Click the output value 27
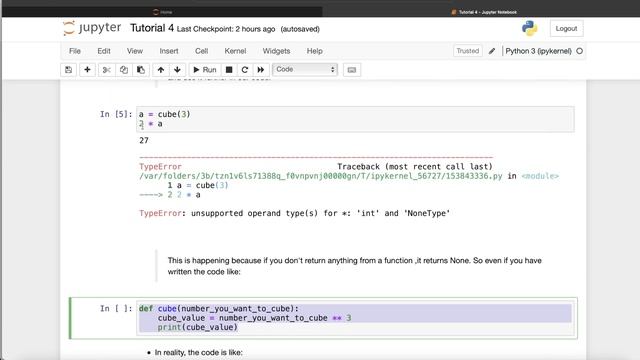640x360 pixels. coord(144,140)
